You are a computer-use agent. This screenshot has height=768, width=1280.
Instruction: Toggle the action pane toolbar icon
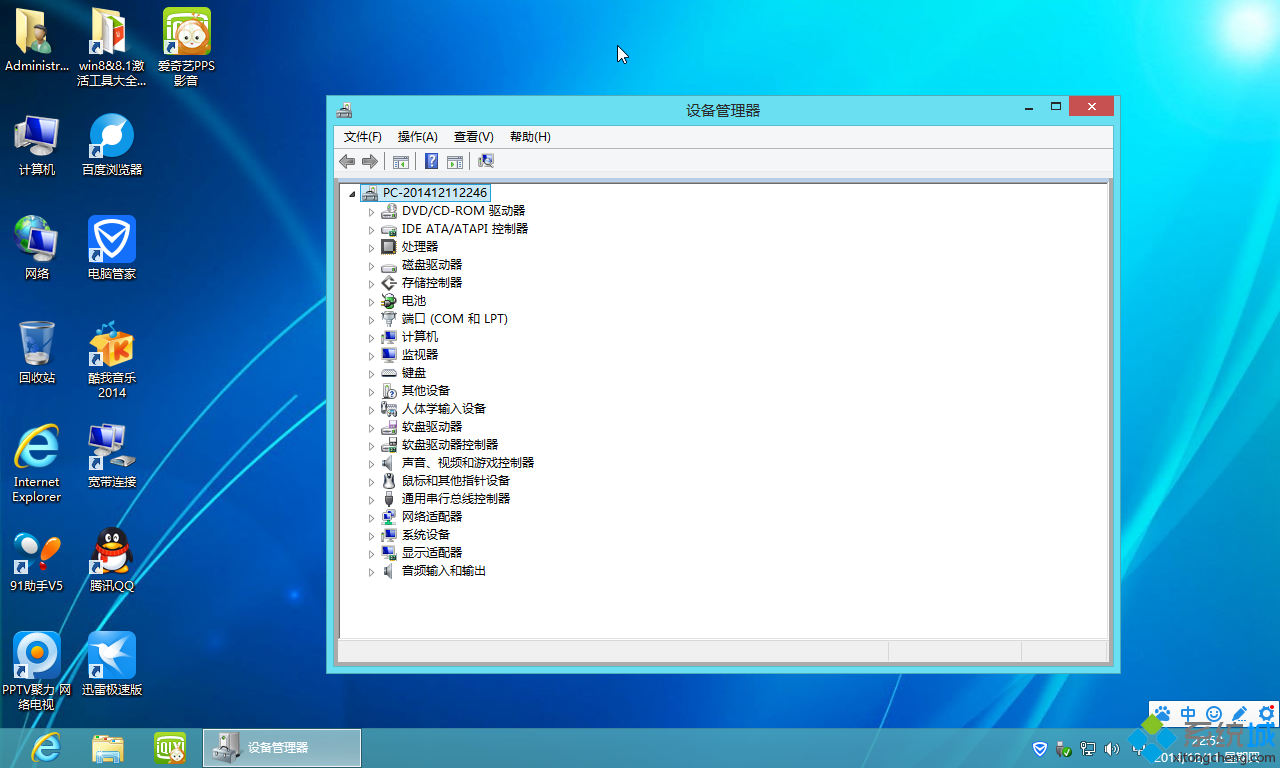pyautogui.click(x=455, y=162)
